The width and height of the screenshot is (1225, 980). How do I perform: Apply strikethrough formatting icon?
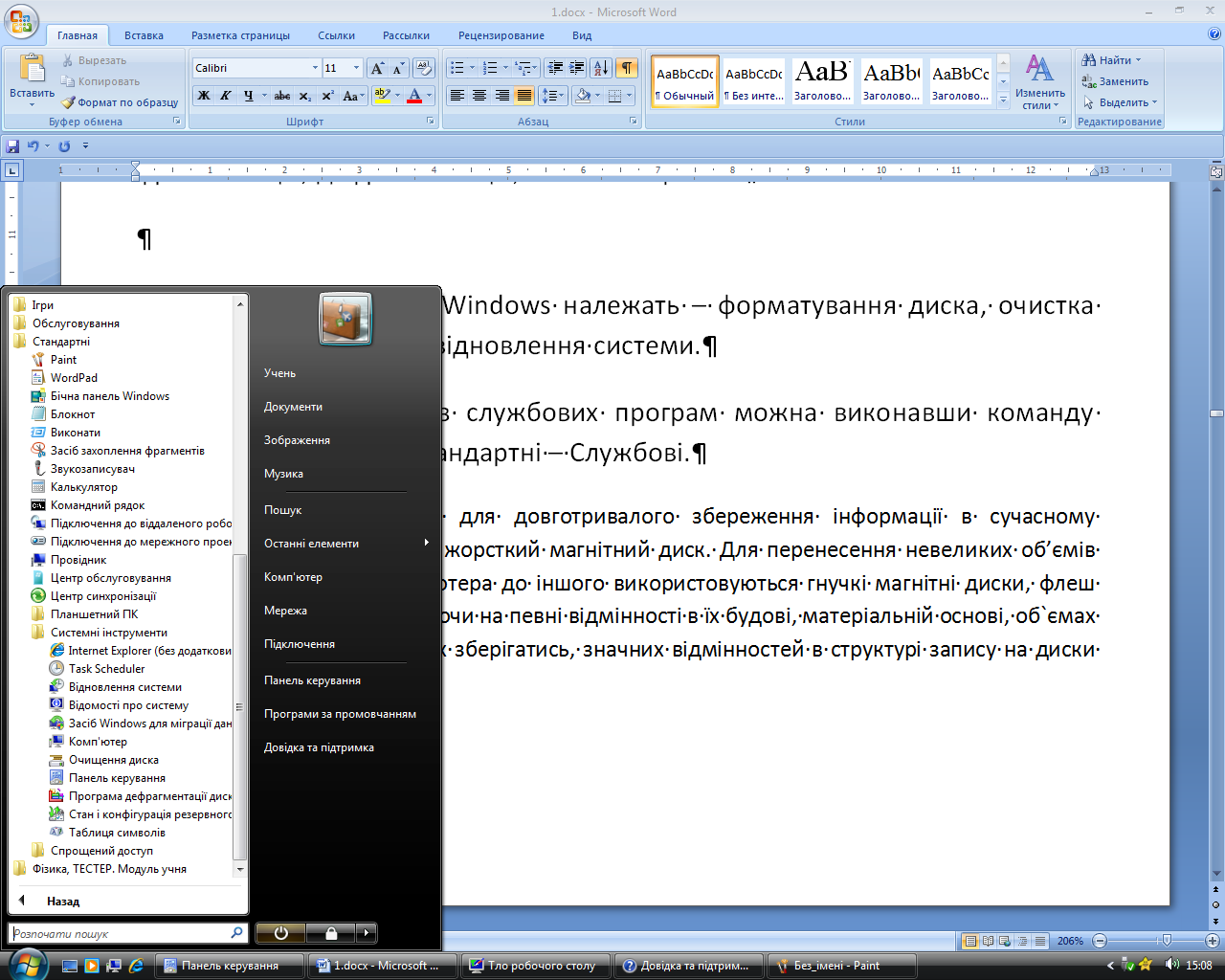[x=281, y=96]
